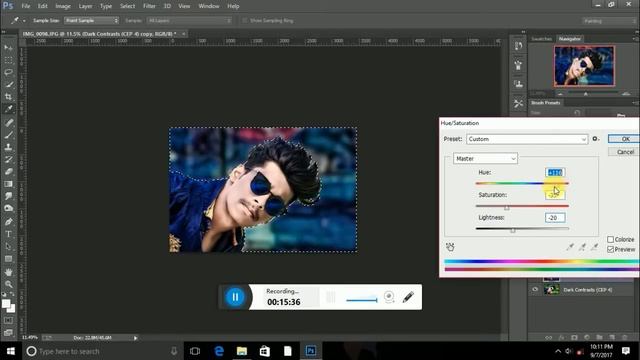640x360 pixels.
Task: Select the History Brush tool
Action: (x=8, y=159)
